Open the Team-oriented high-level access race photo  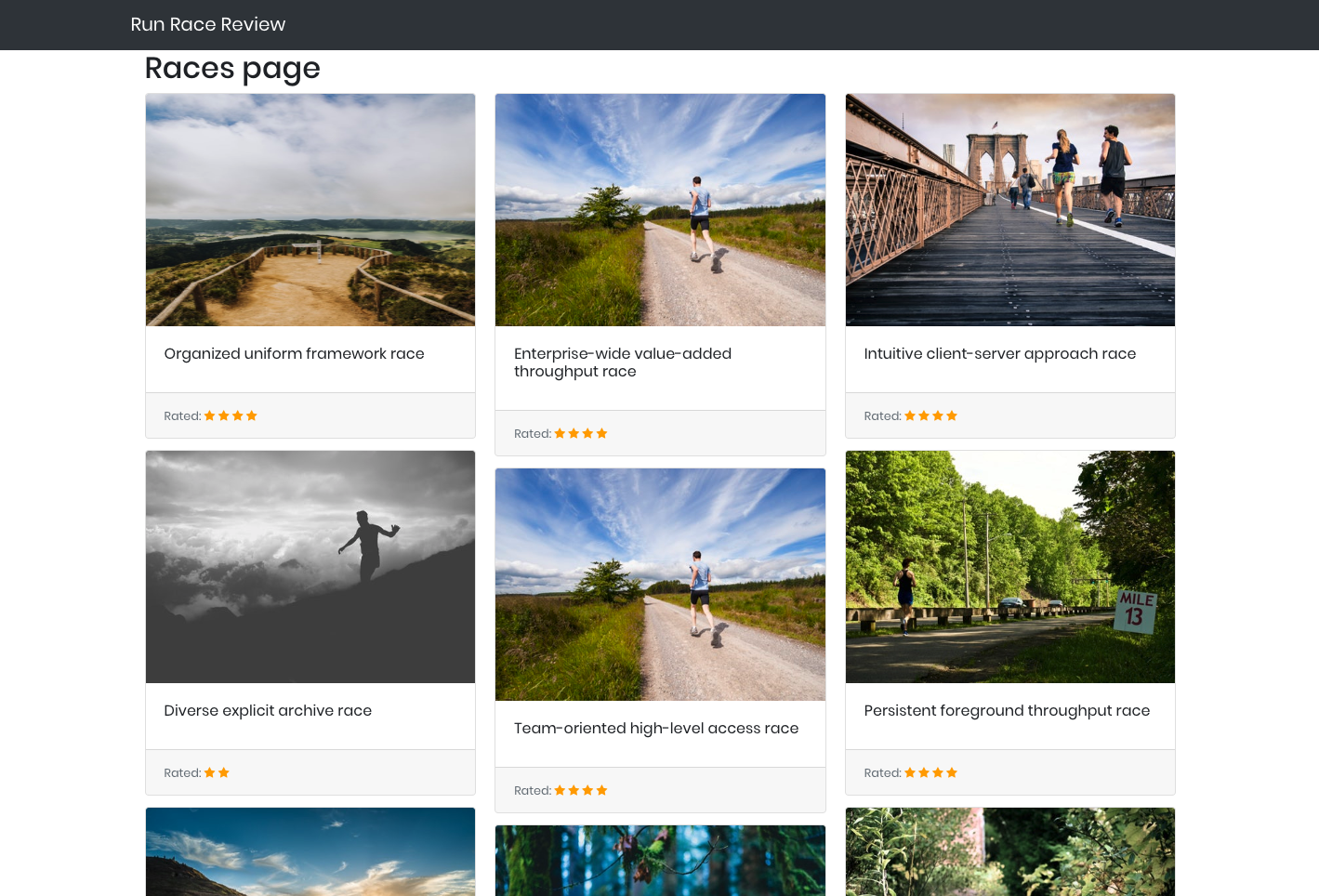click(x=660, y=585)
